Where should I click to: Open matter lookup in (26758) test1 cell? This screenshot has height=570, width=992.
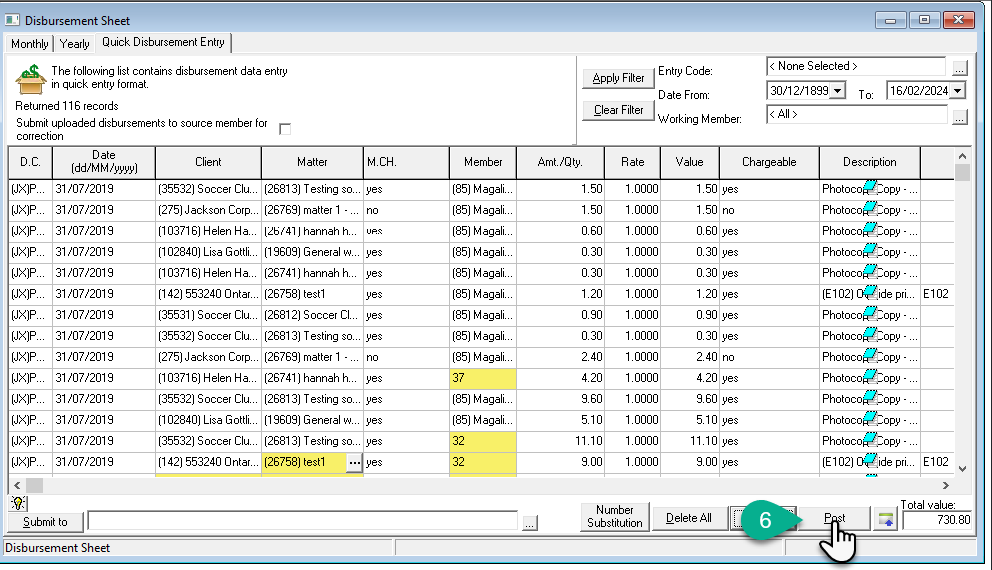pyautogui.click(x=354, y=462)
